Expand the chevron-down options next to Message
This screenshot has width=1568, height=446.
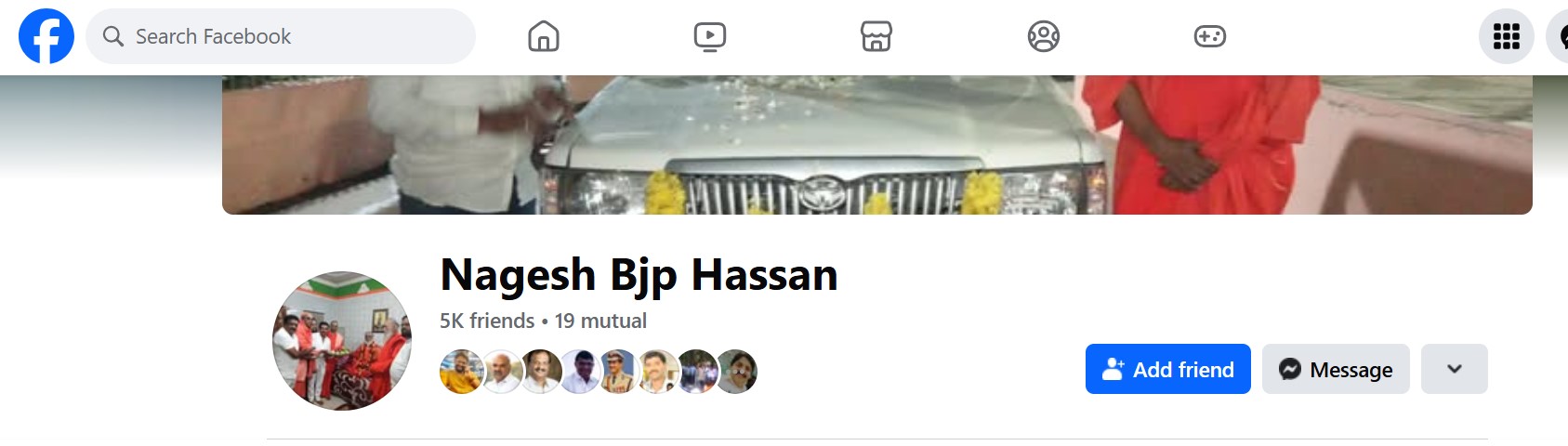pyautogui.click(x=1455, y=369)
